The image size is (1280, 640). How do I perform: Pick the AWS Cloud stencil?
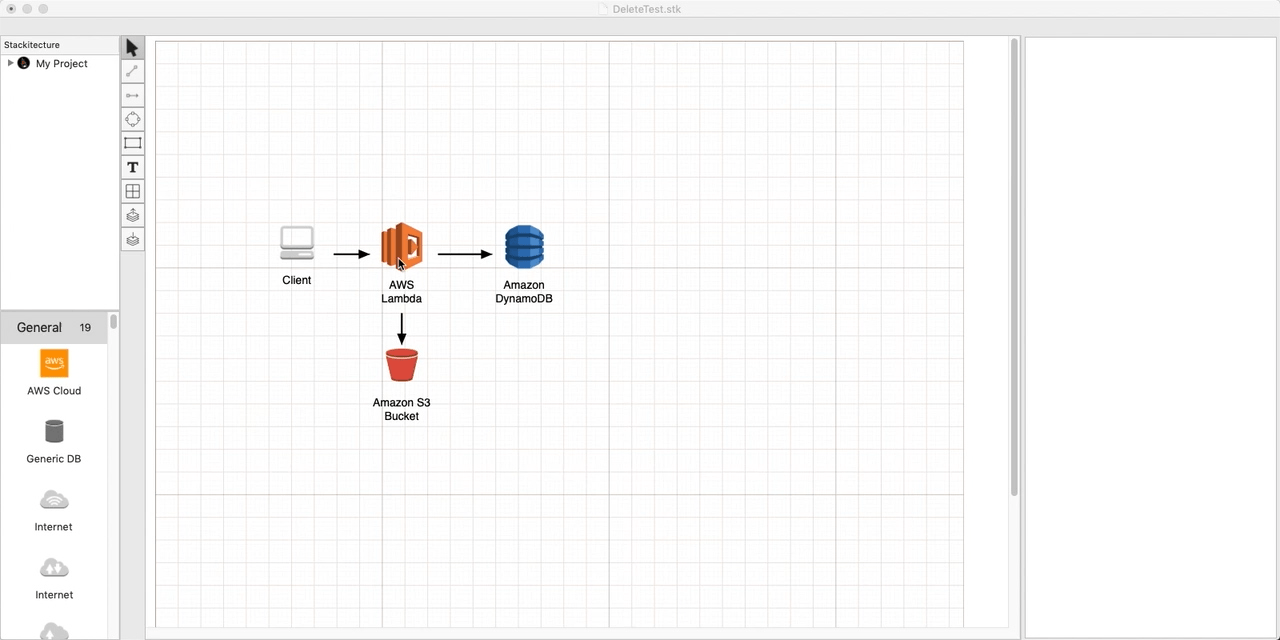click(54, 363)
